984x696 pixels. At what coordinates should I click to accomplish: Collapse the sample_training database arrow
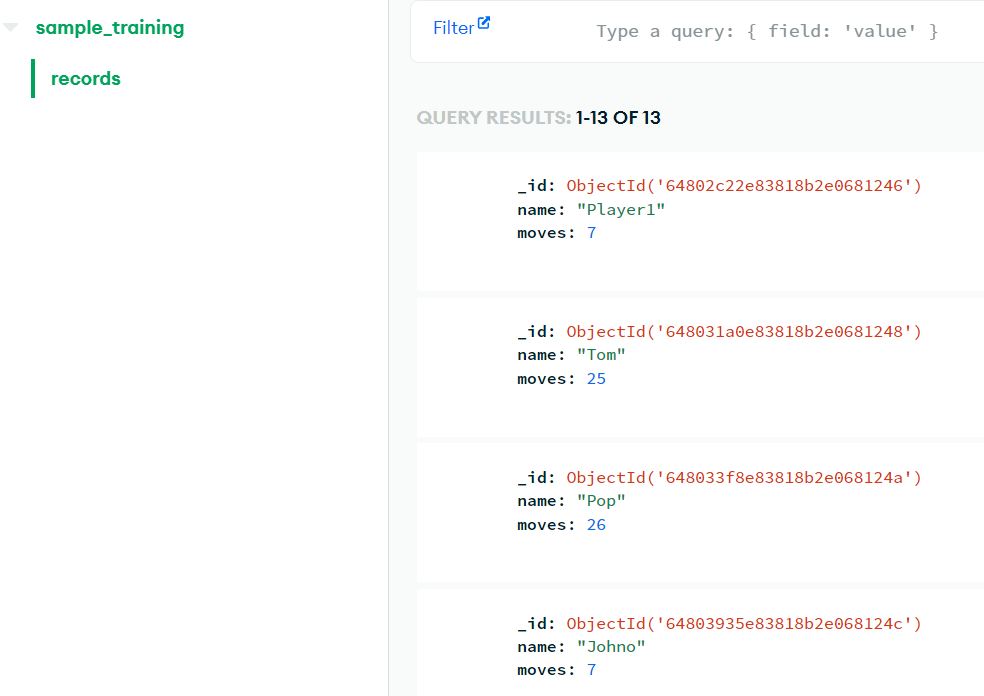10,28
